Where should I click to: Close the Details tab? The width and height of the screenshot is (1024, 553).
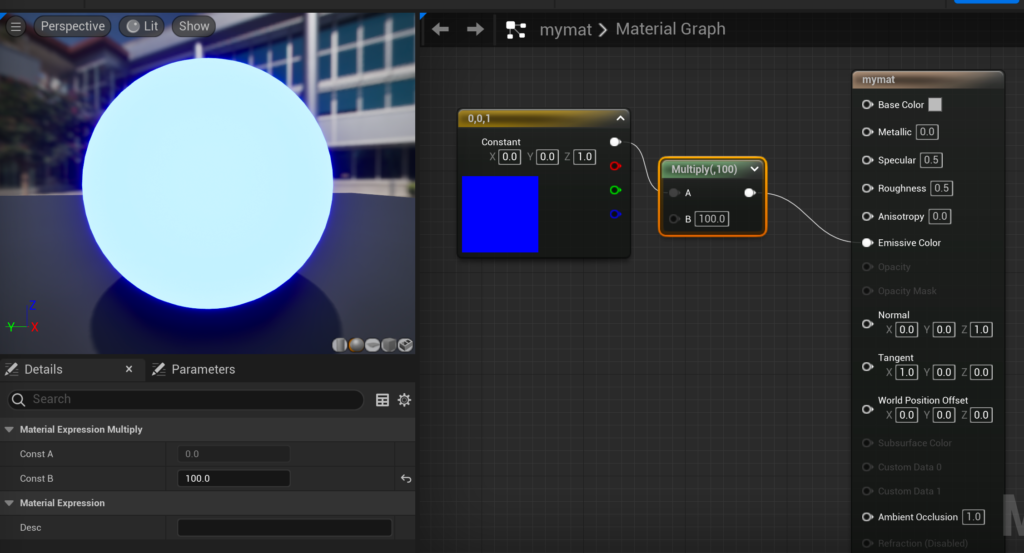tap(128, 369)
